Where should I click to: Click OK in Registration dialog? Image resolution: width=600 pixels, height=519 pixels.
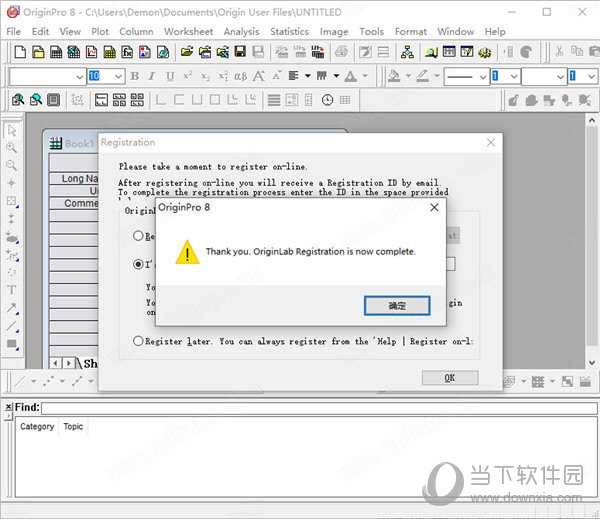[450, 378]
